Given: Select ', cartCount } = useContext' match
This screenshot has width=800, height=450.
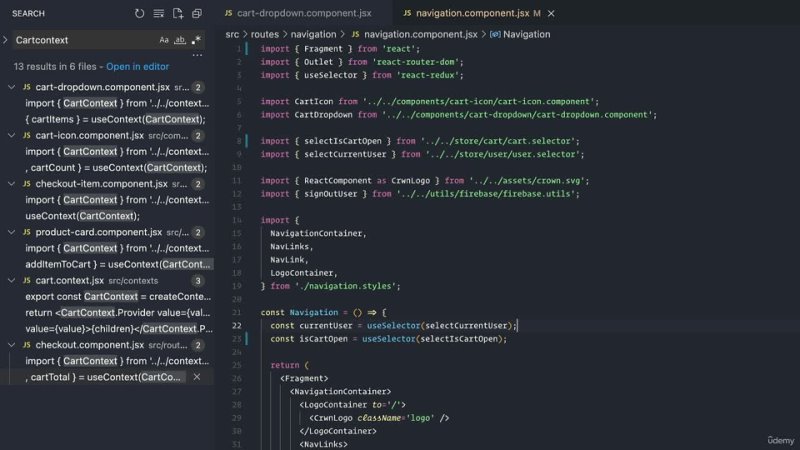Looking at the screenshot, I should tap(116, 167).
